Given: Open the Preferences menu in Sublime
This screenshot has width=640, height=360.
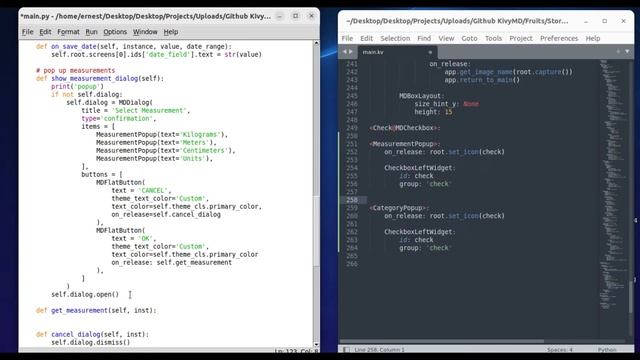Looking at the screenshot, I should (x=559, y=38).
